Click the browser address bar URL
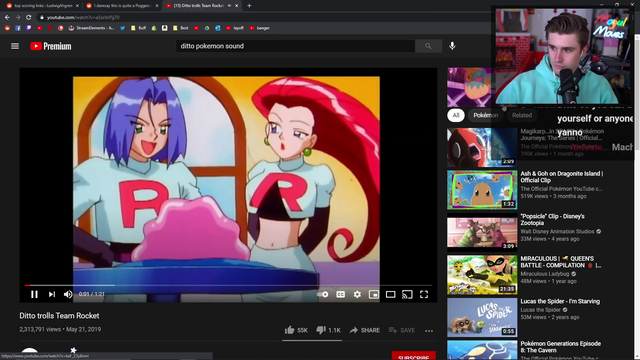 coord(83,18)
